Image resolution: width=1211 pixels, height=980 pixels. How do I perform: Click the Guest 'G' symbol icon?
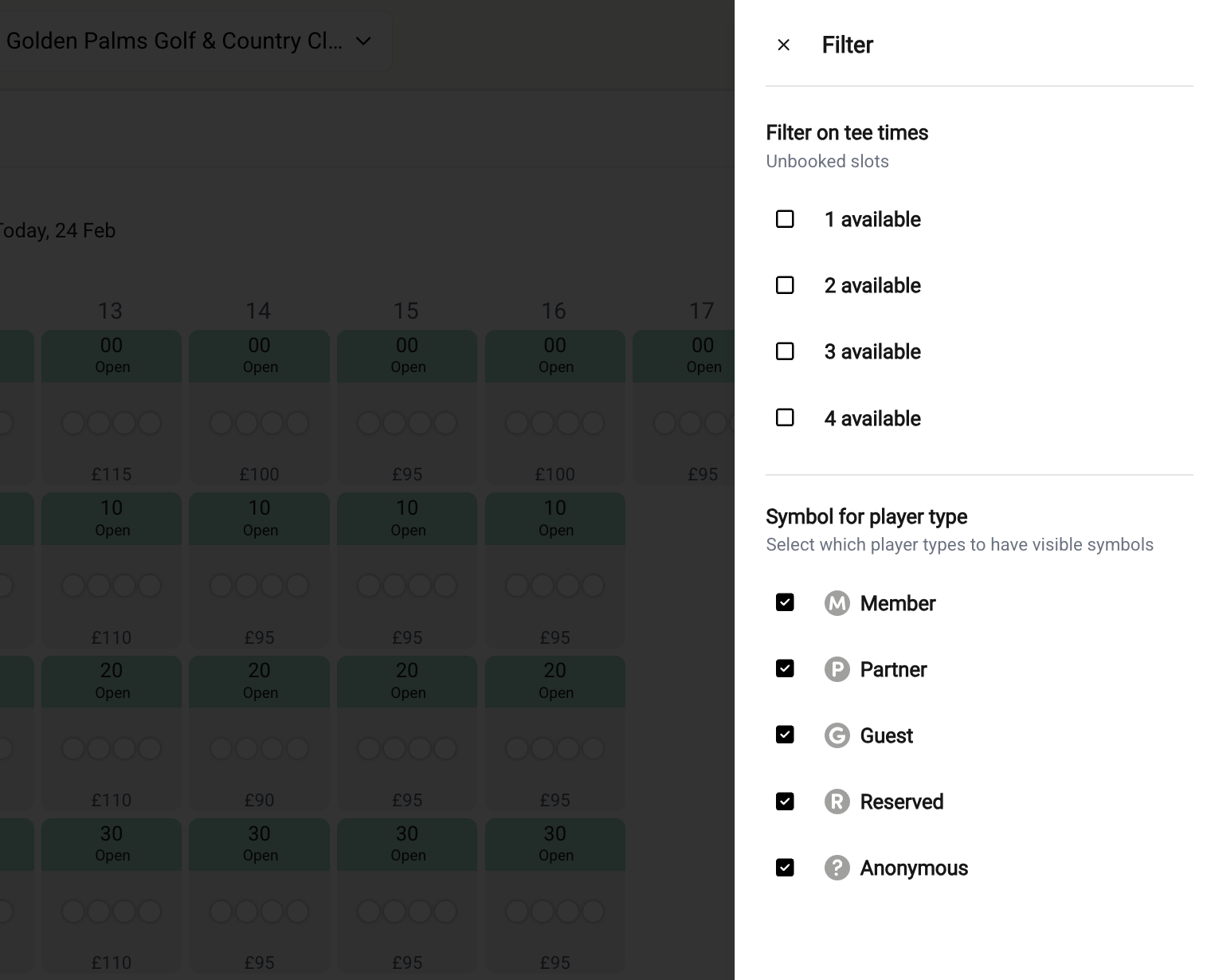pyautogui.click(x=837, y=735)
